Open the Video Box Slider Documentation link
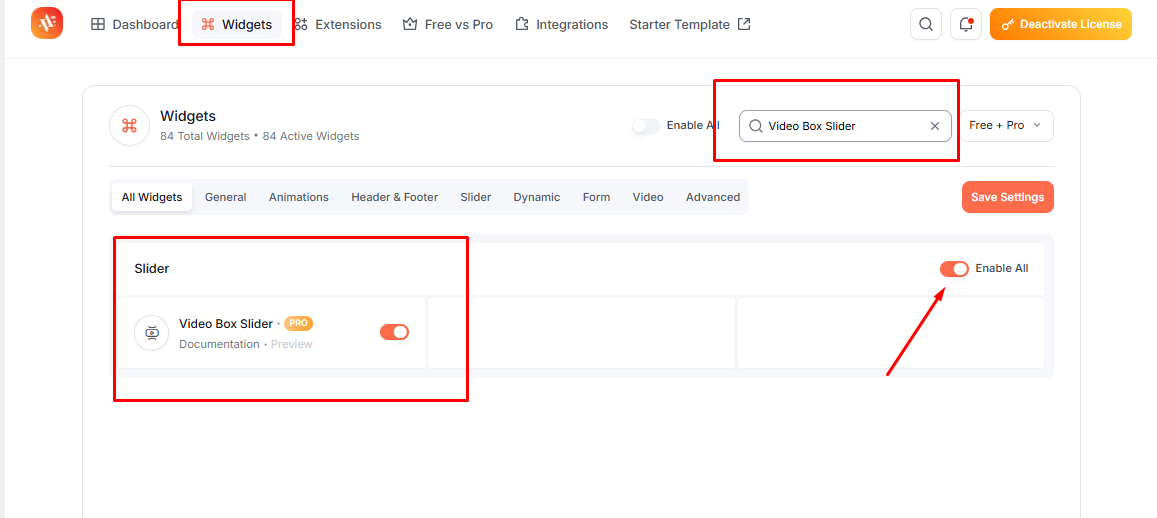 point(219,344)
